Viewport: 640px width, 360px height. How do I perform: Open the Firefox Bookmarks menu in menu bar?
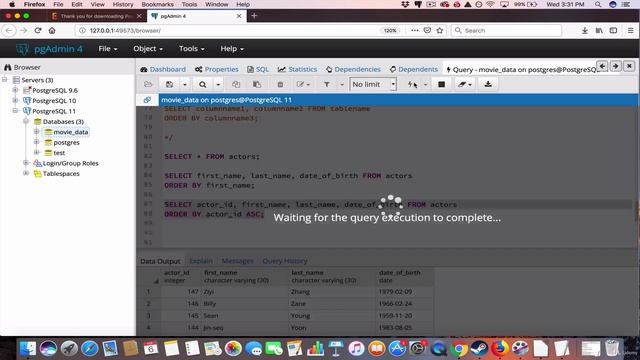157,4
